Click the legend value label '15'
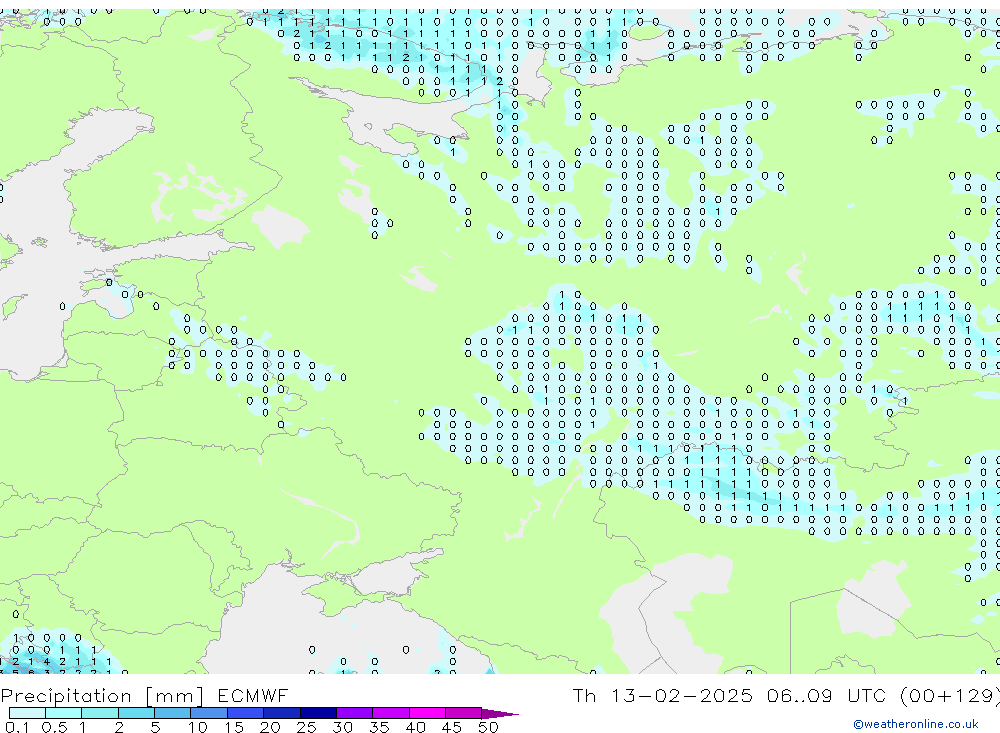The width and height of the screenshot is (1000, 733). (234, 727)
